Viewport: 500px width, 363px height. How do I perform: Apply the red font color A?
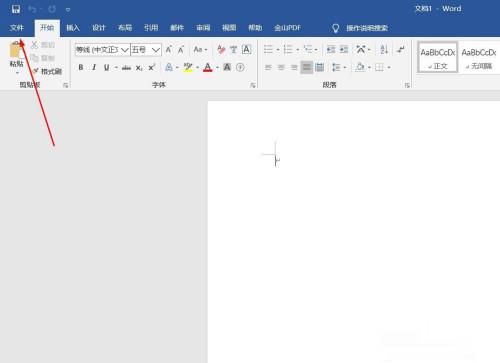coord(208,67)
